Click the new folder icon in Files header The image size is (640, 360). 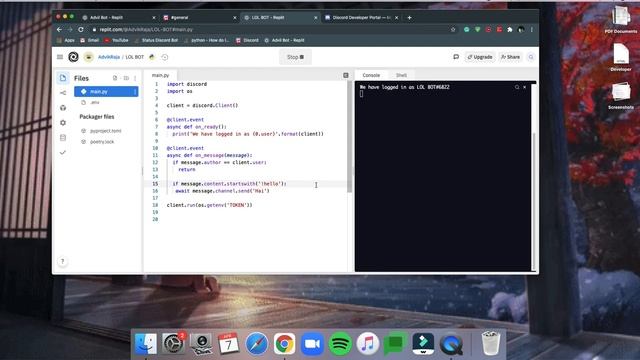point(126,78)
